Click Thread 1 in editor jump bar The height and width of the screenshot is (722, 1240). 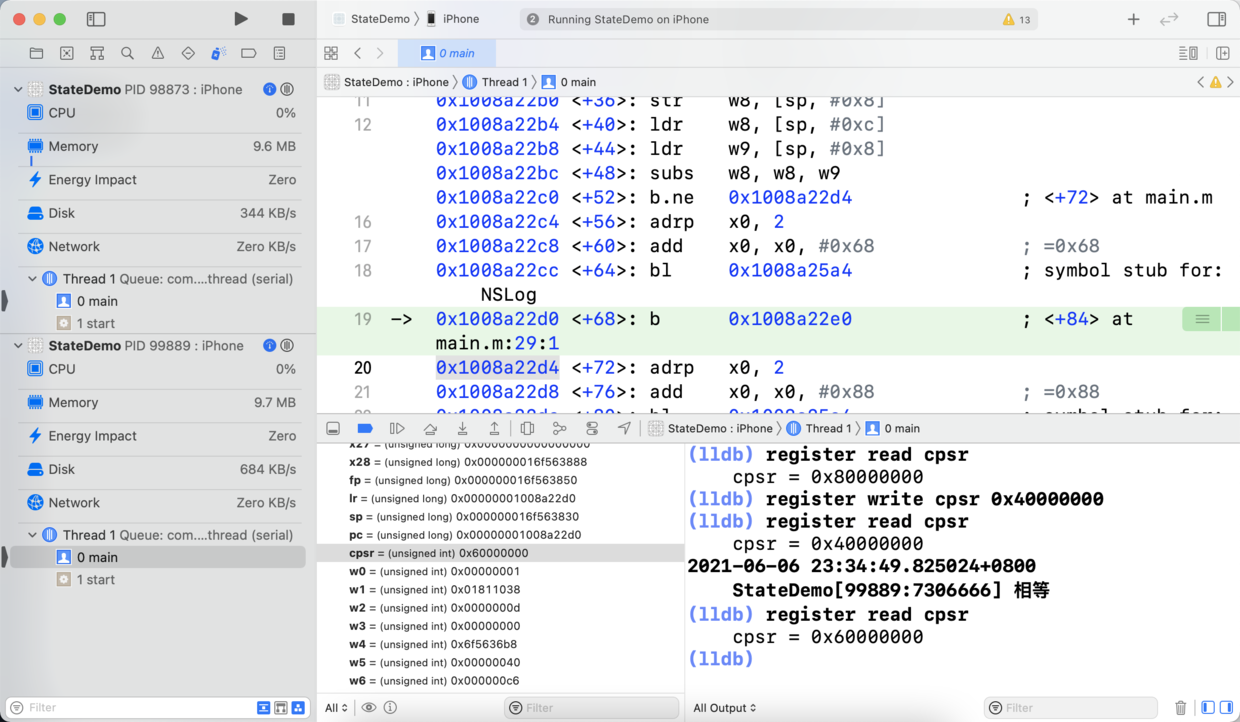pyautogui.click(x=495, y=82)
